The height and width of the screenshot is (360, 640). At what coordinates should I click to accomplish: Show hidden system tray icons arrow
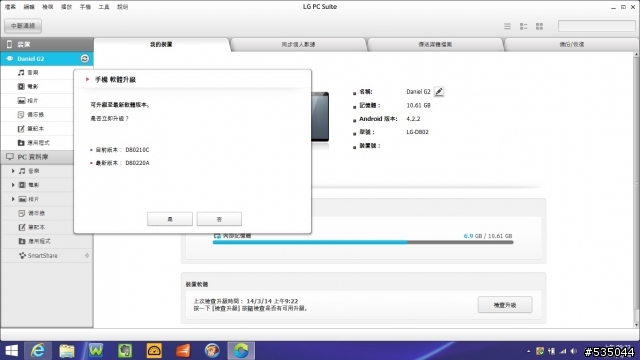pyautogui.click(x=529, y=351)
